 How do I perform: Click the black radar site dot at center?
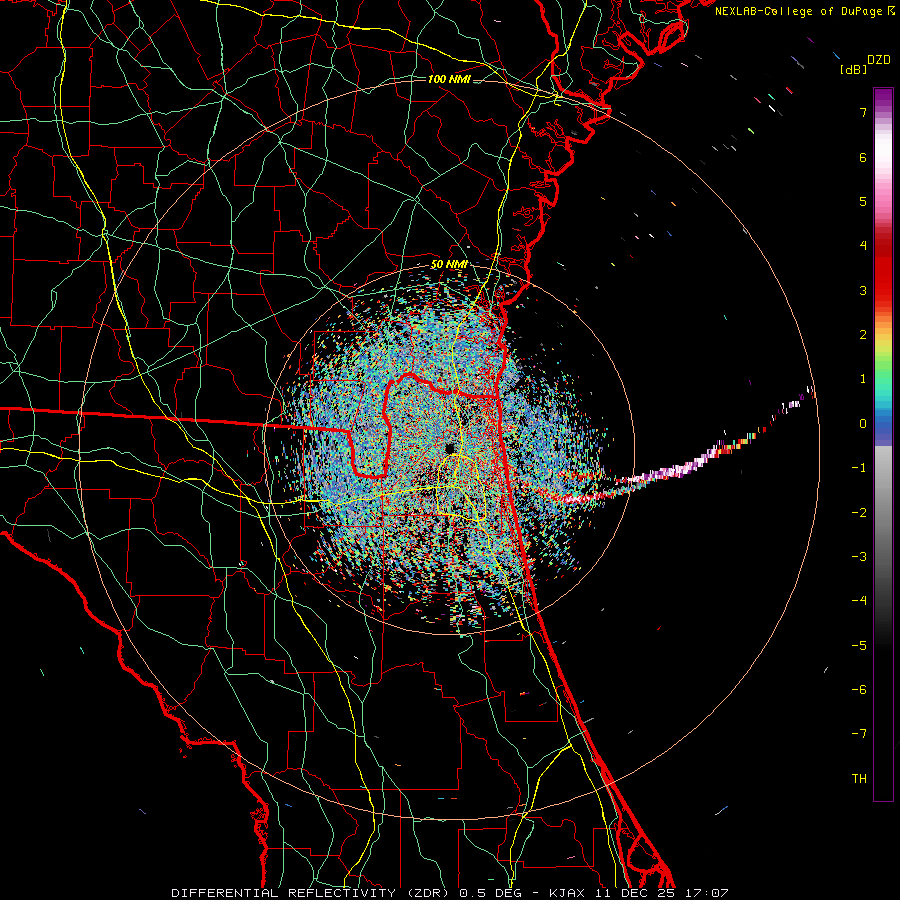click(450, 448)
